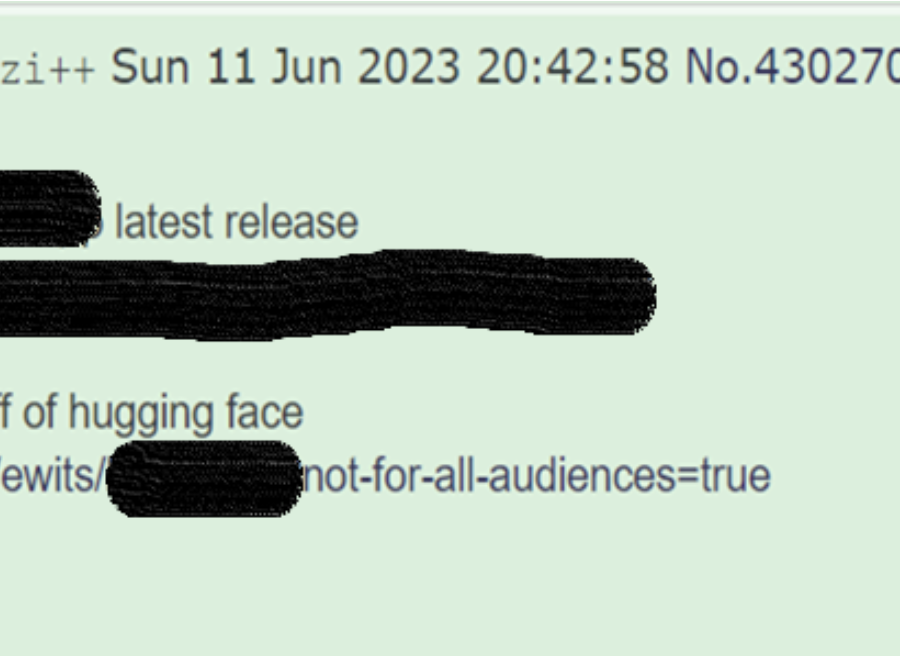Screen dimensions: 900x656
Task: Click the word "audiences" in the link
Action: (x=581, y=476)
